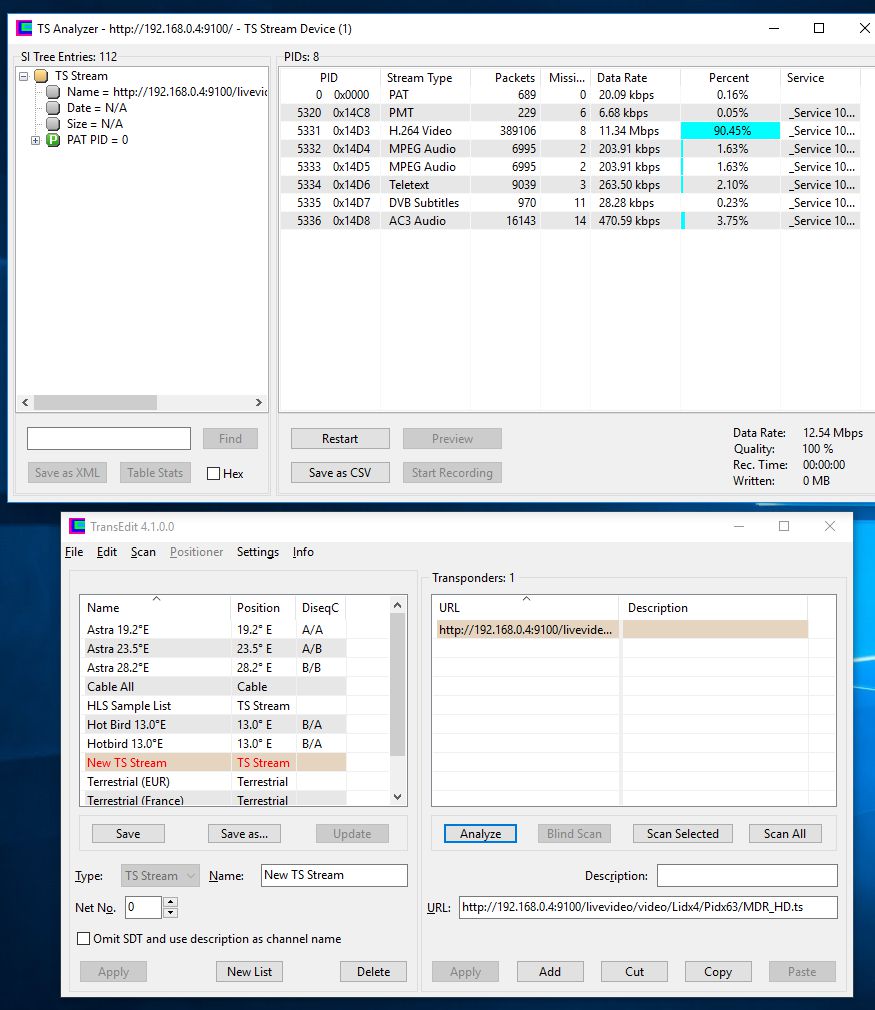Enable the Hex checkbox
The image size is (875, 1010).
coord(213,474)
